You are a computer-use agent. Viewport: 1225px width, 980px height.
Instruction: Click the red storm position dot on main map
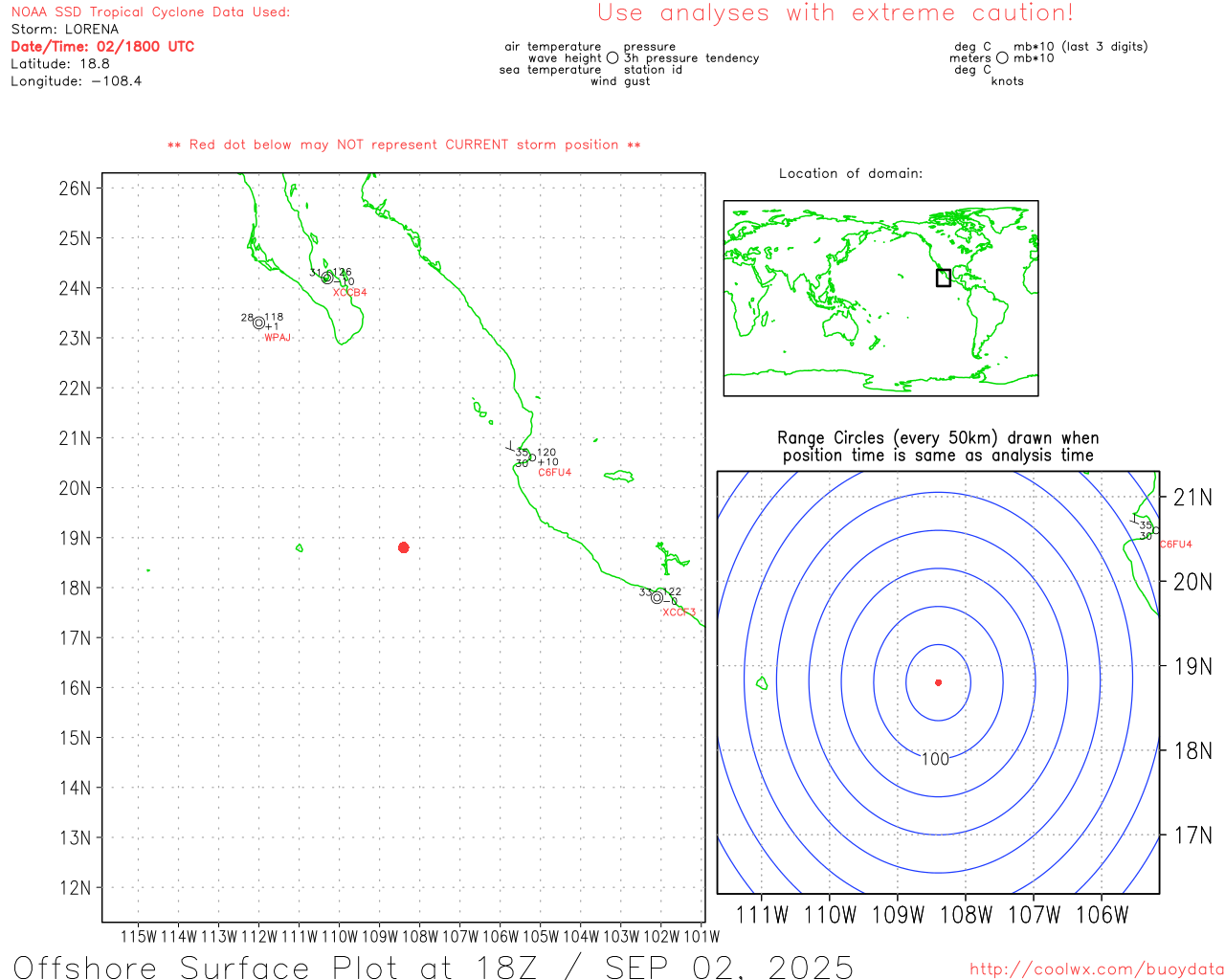[404, 547]
